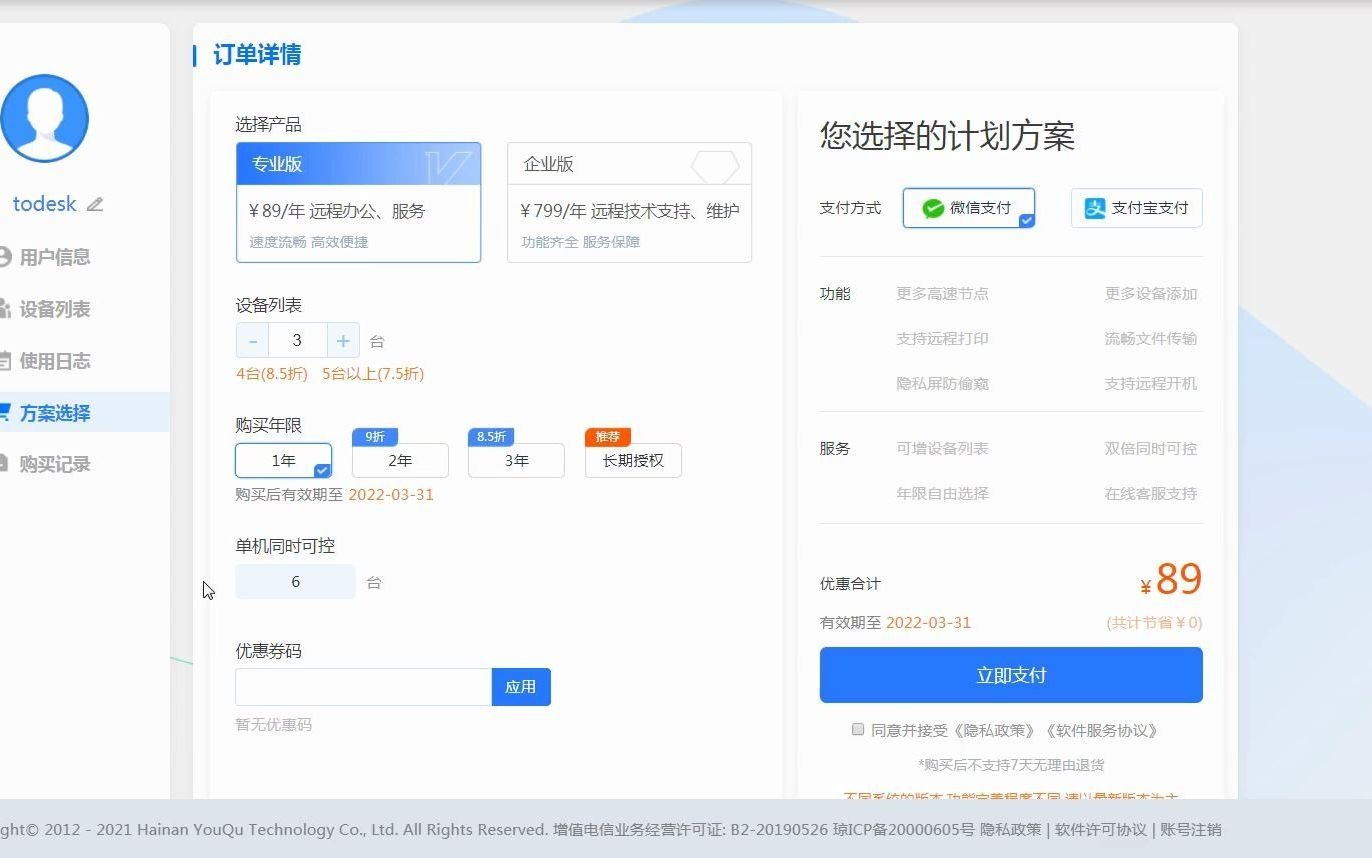Open 设备列表 in the sidebar
The image size is (1372, 858).
pos(55,309)
